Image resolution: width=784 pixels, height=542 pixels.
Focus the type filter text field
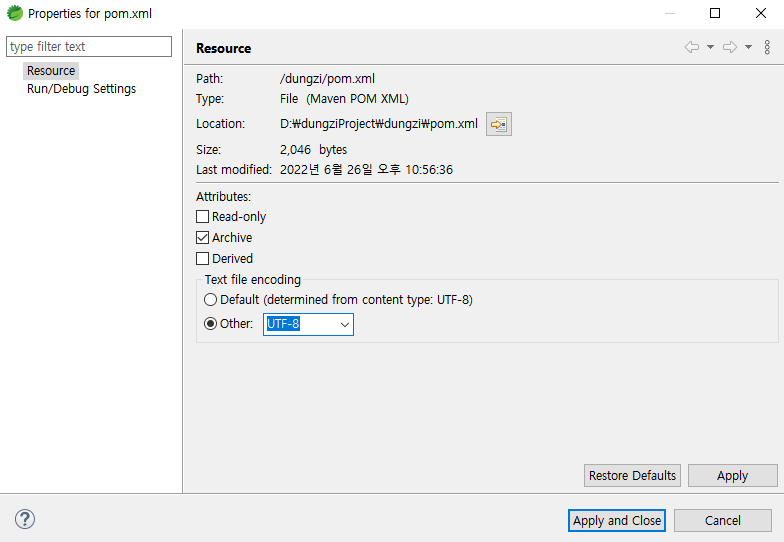89,46
